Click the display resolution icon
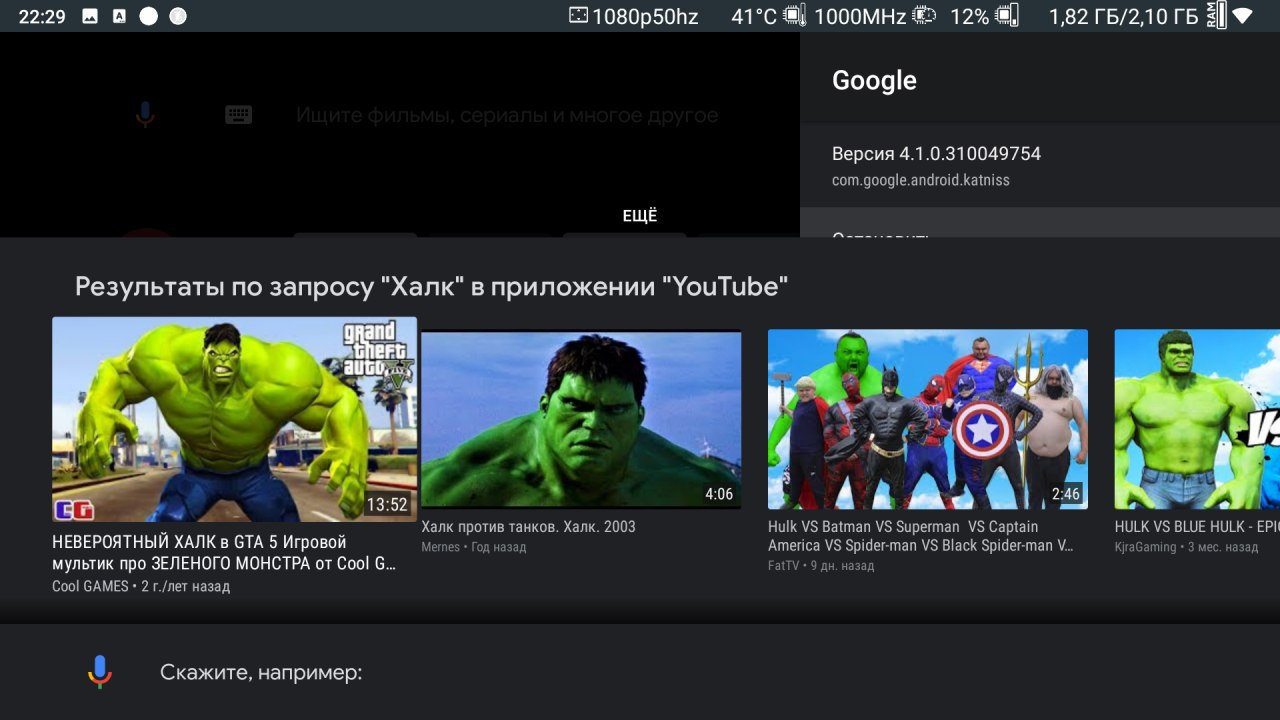The image size is (1280, 720). [579, 16]
